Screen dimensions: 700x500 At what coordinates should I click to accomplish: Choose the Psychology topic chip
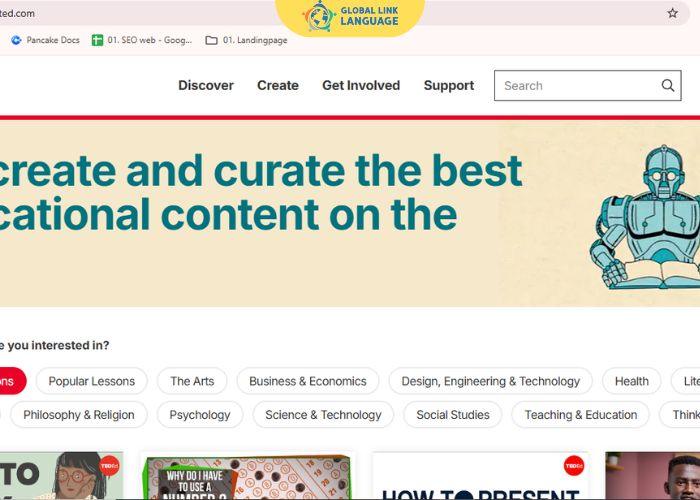(199, 415)
